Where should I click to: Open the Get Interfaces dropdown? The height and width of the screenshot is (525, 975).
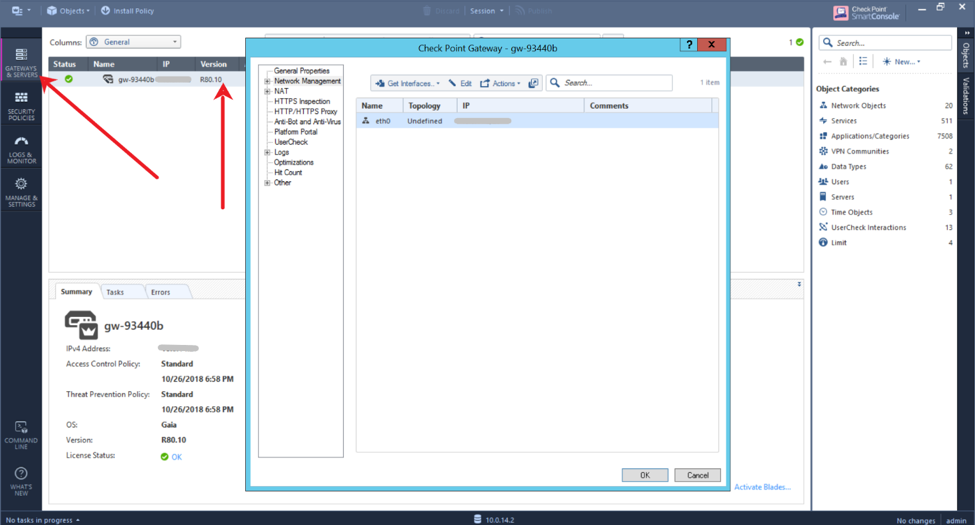[407, 83]
